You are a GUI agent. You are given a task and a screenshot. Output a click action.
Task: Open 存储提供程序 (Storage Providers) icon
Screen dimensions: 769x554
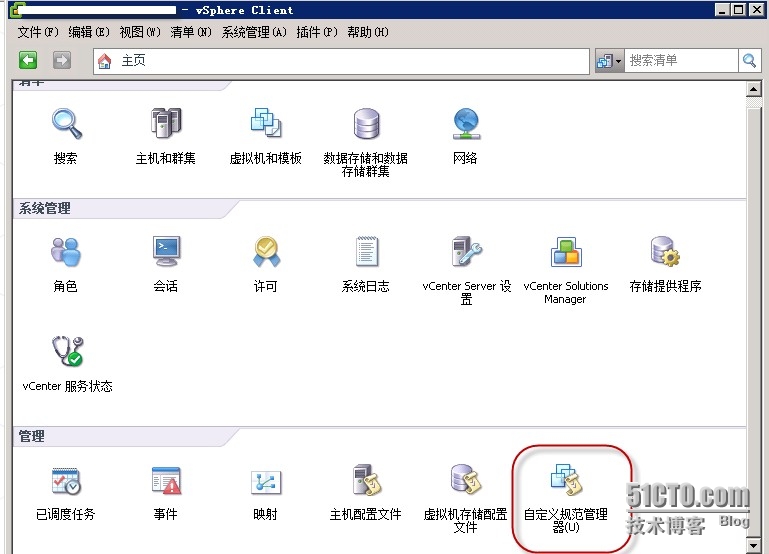665,251
